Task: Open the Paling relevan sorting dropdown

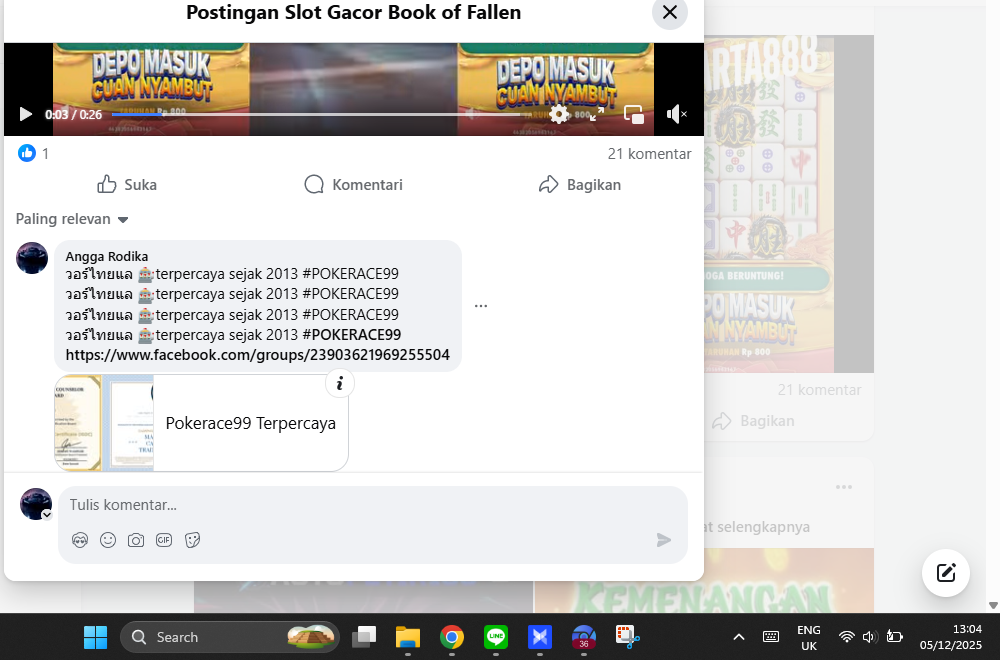Action: point(72,219)
